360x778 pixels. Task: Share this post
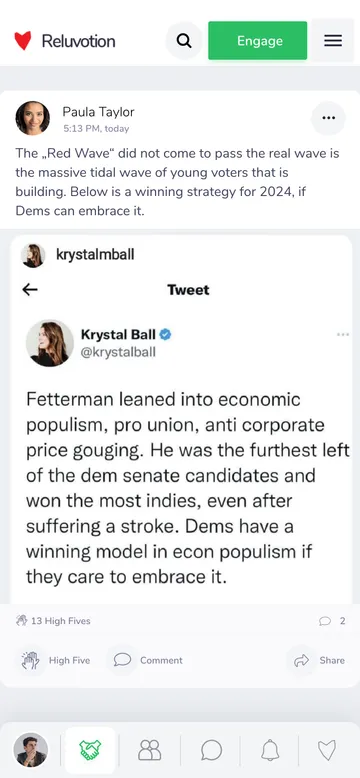click(319, 660)
